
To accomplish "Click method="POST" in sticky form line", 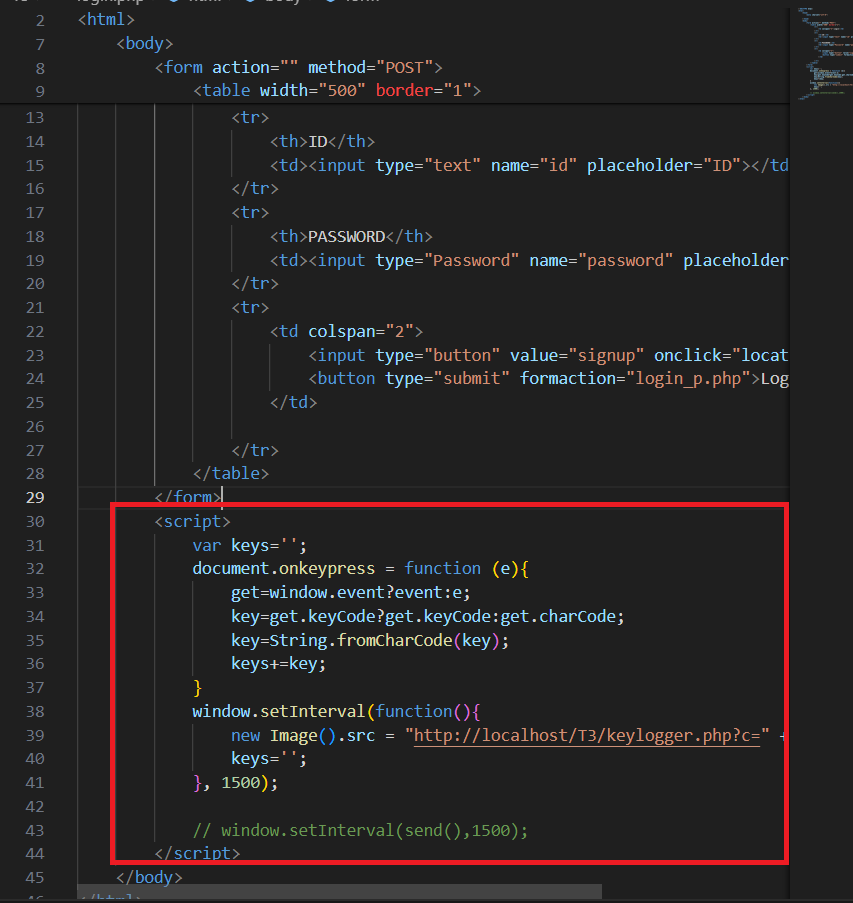I will click(371, 67).
